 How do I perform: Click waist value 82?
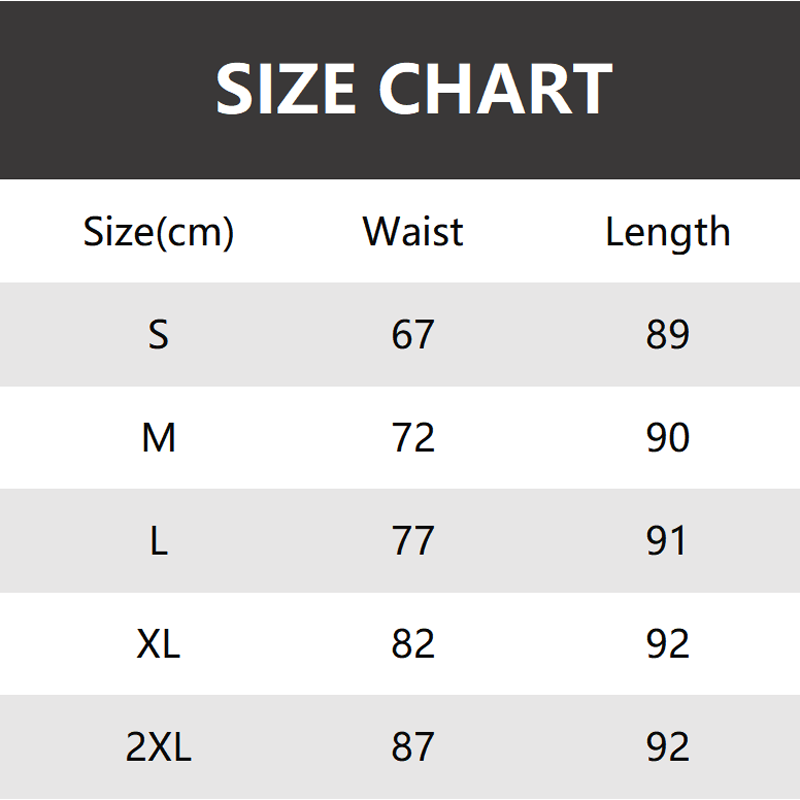(413, 644)
